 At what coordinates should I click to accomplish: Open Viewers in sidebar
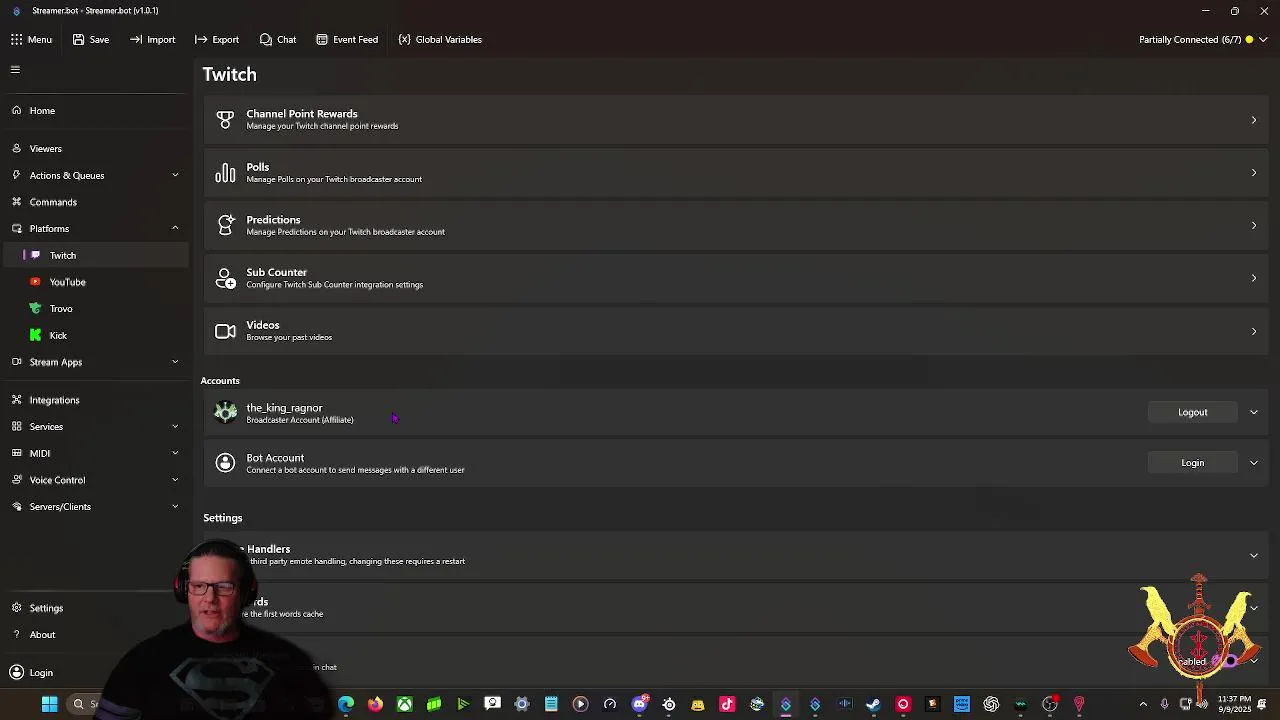(95, 148)
